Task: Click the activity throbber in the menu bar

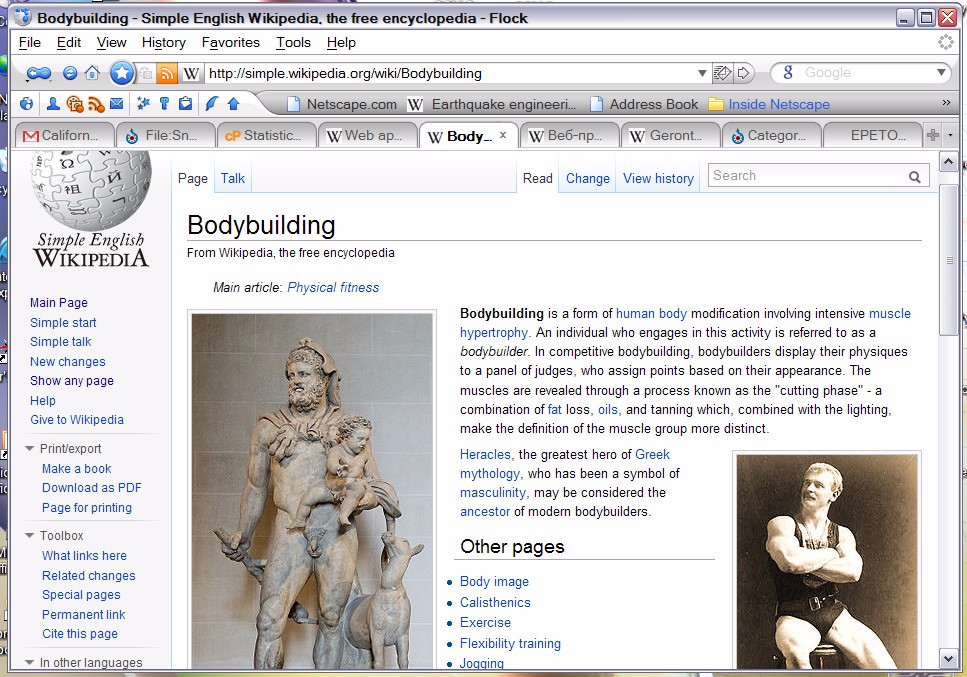Action: (945, 42)
